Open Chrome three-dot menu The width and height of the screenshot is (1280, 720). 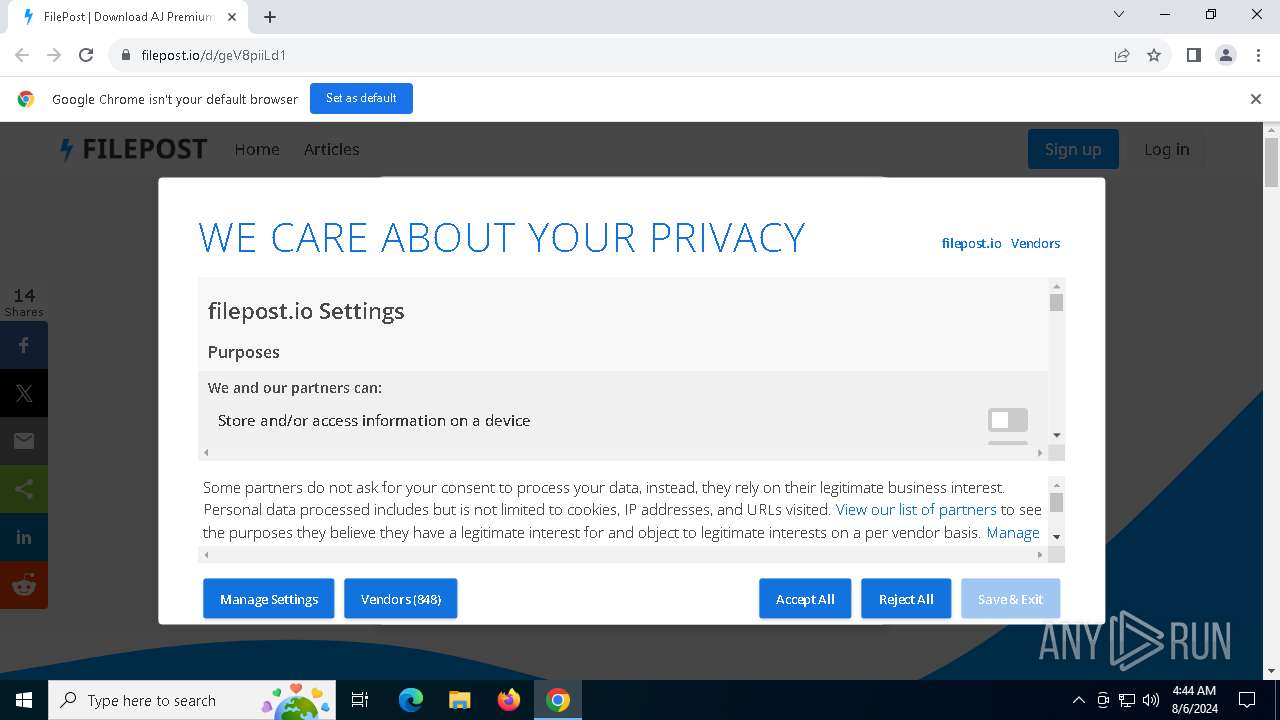point(1257,55)
